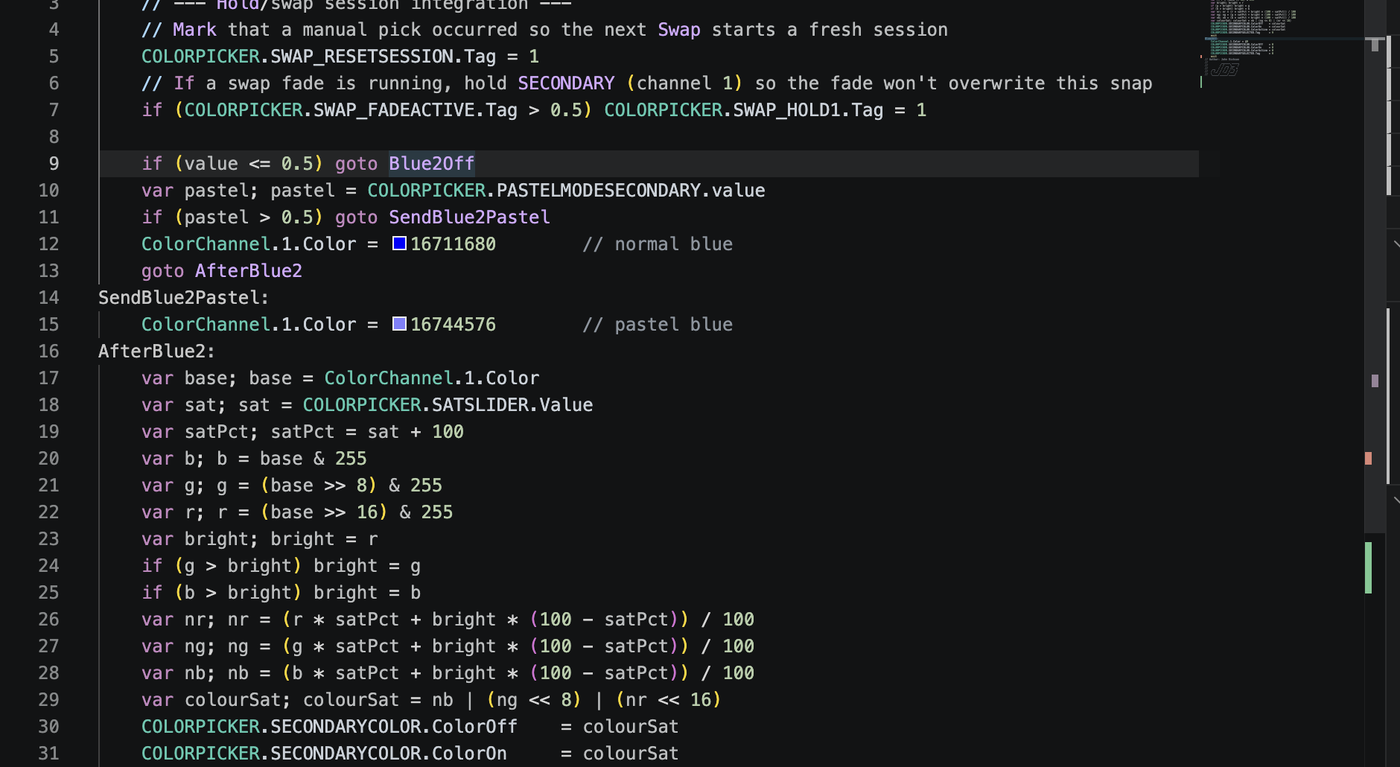Screen dimensions: 1400x767
Task: Click the AfterBlue2 label definition on line 16
Action: point(156,352)
